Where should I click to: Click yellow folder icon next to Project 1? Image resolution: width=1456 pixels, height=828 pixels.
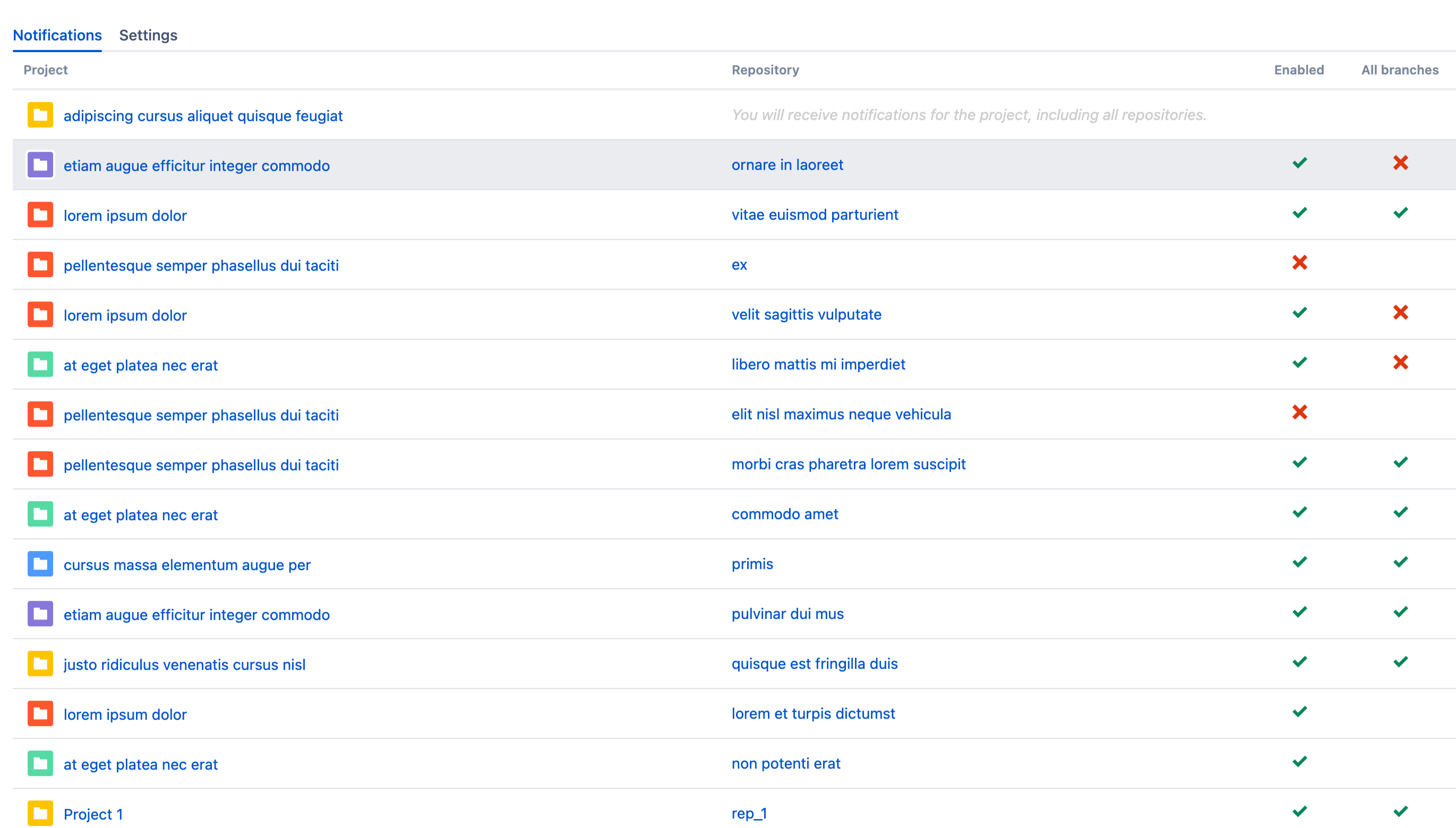pyautogui.click(x=40, y=813)
